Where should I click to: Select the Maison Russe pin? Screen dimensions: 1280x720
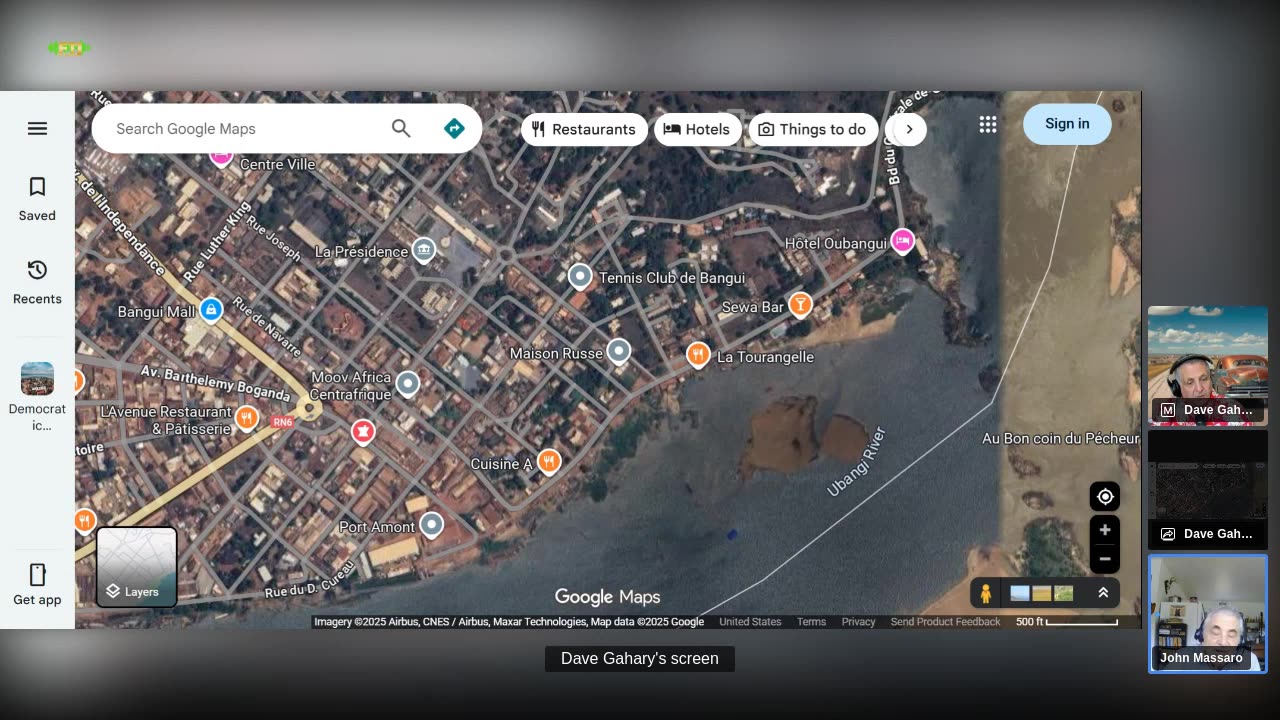(x=619, y=351)
